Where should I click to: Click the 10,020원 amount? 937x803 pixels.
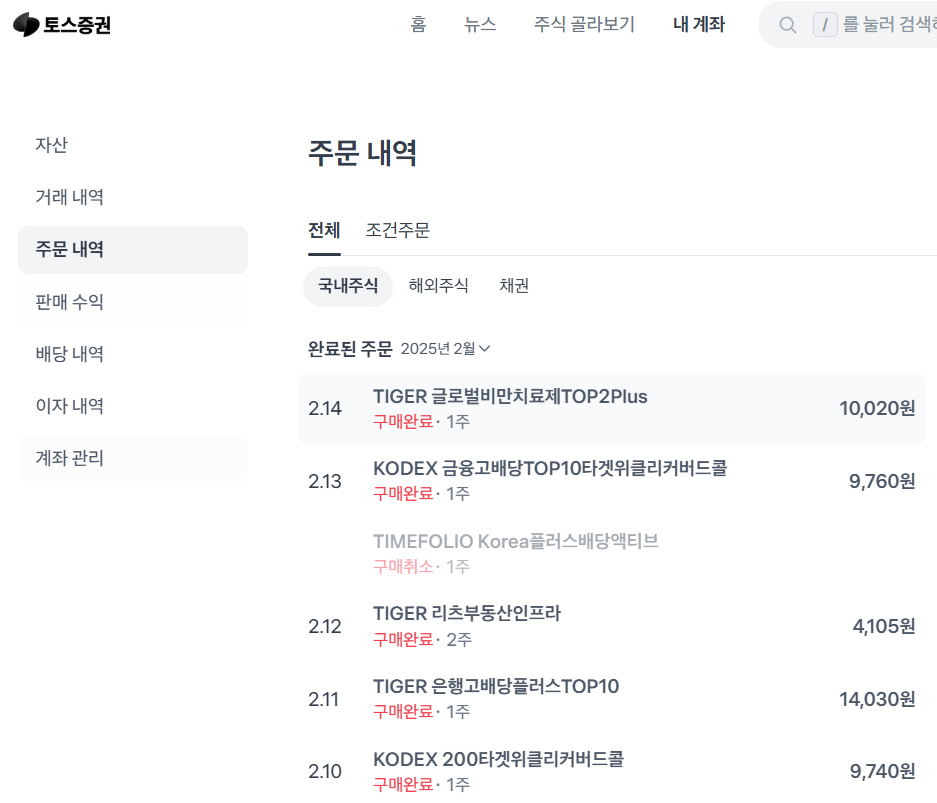coord(877,409)
